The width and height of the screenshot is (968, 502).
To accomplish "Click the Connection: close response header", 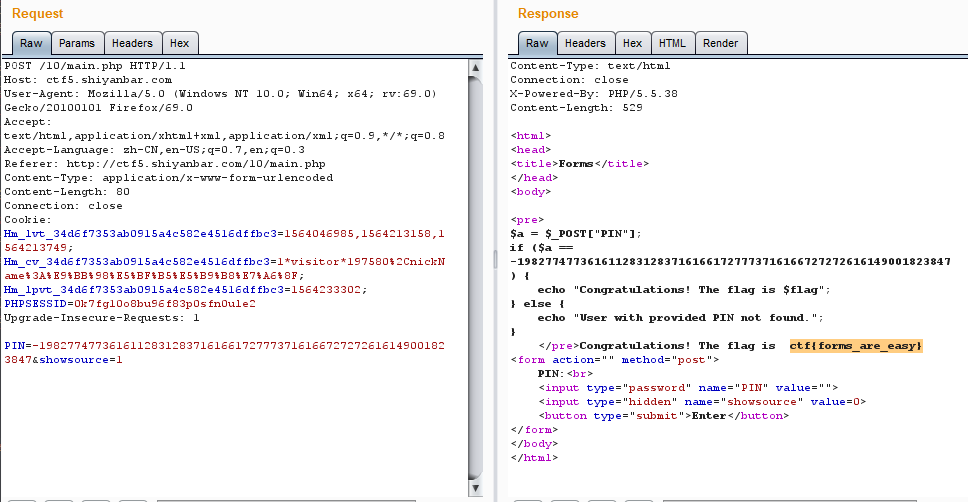I will pos(569,80).
